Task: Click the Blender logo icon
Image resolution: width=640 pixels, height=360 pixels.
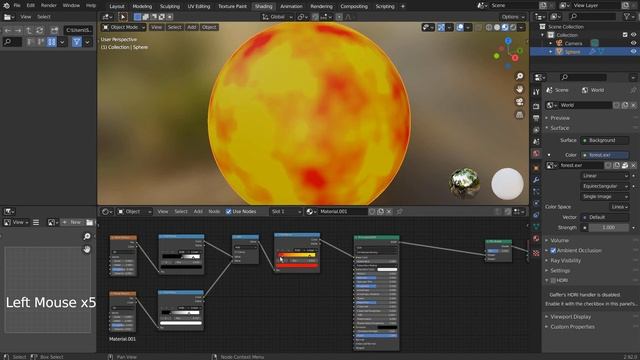Action: point(6,5)
